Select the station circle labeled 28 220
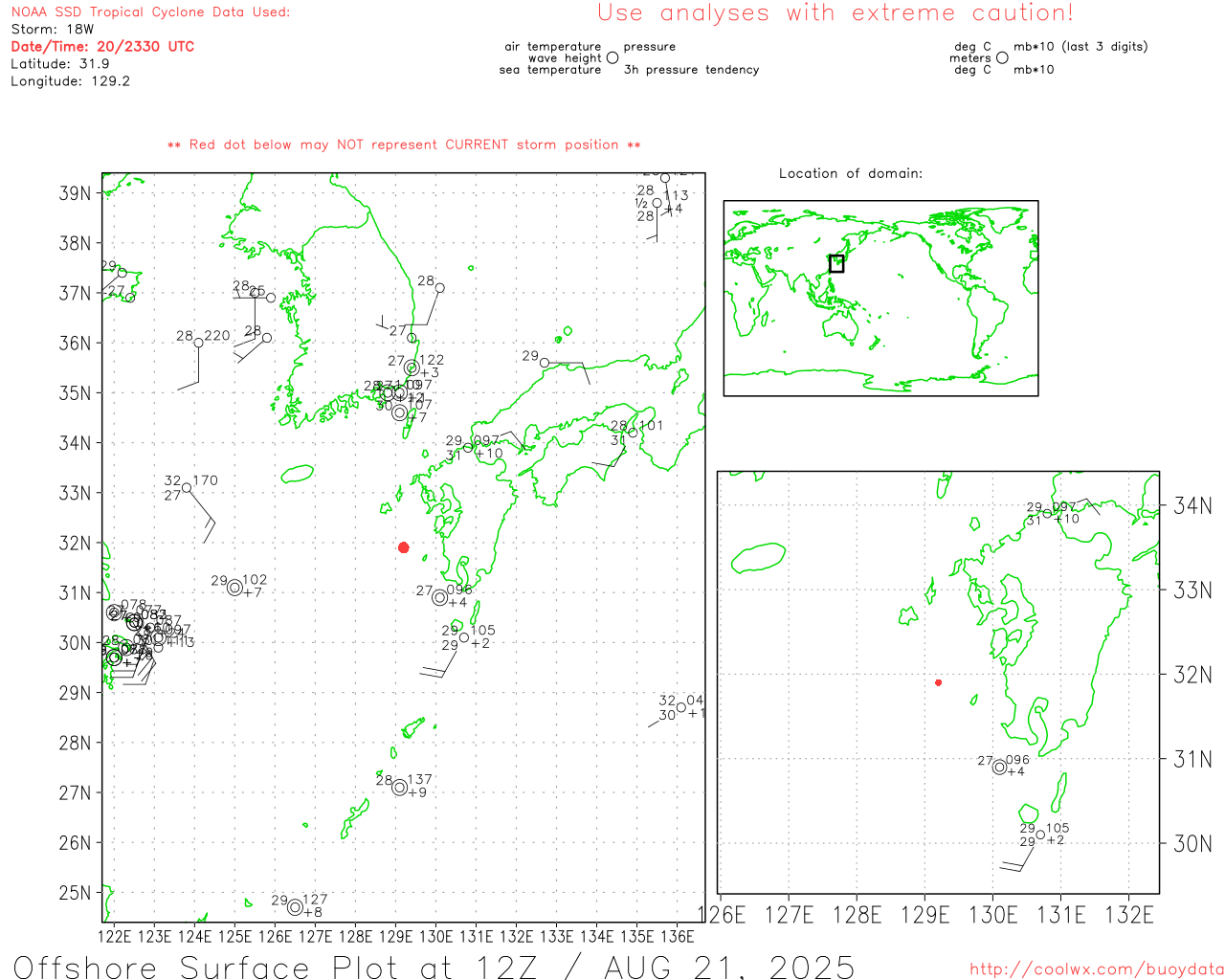The height and width of the screenshot is (980, 1225). pos(198,343)
